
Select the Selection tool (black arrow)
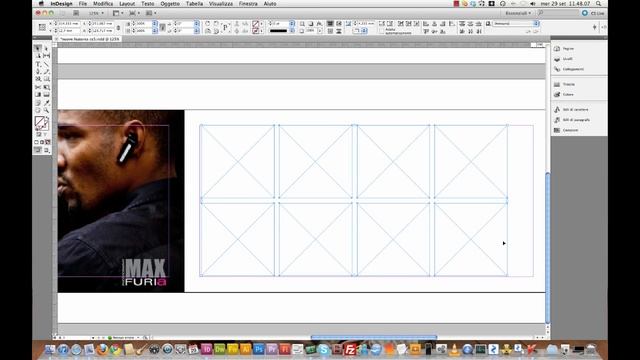click(x=38, y=48)
